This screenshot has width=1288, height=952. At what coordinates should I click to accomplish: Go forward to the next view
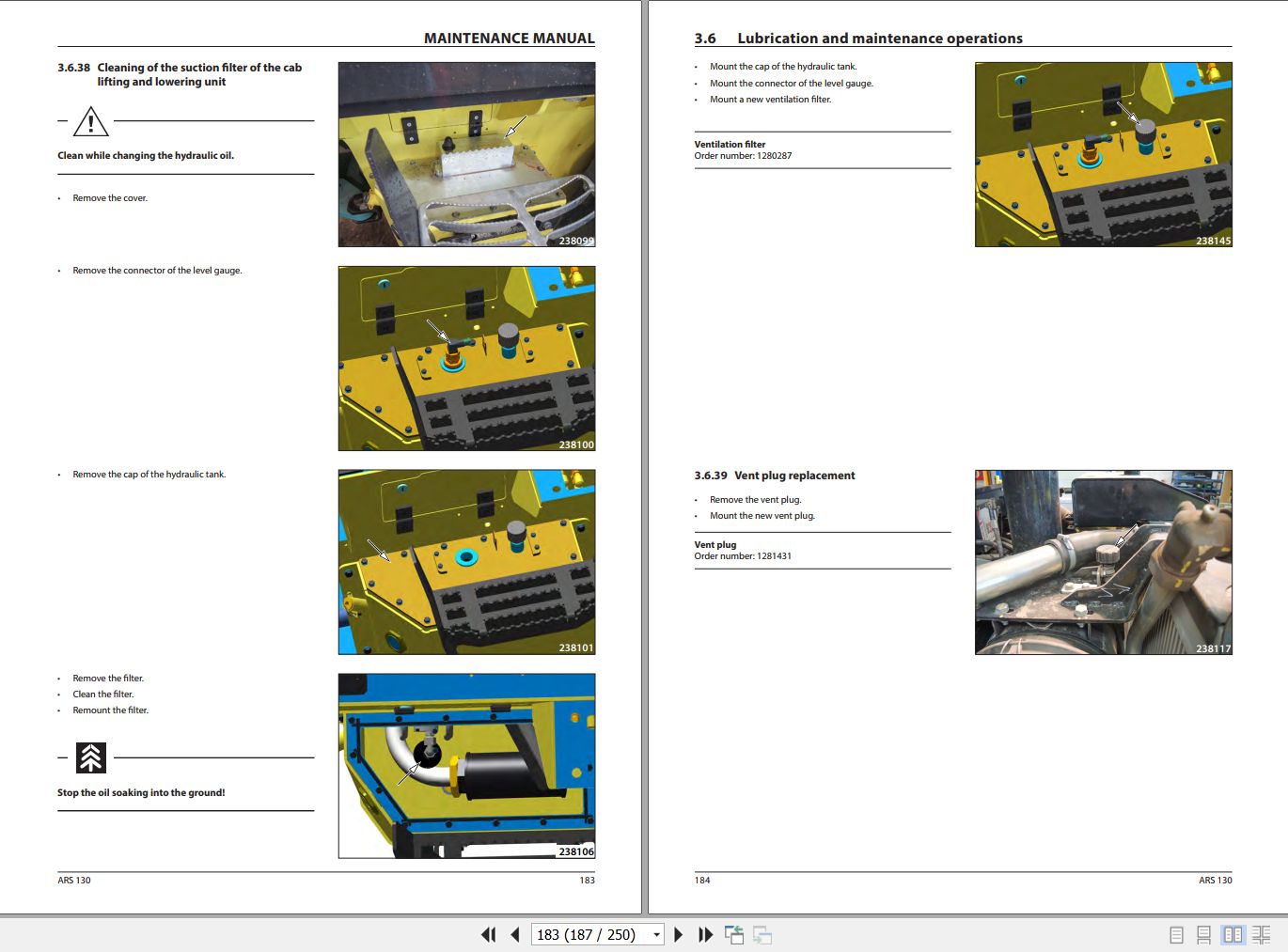point(762,934)
